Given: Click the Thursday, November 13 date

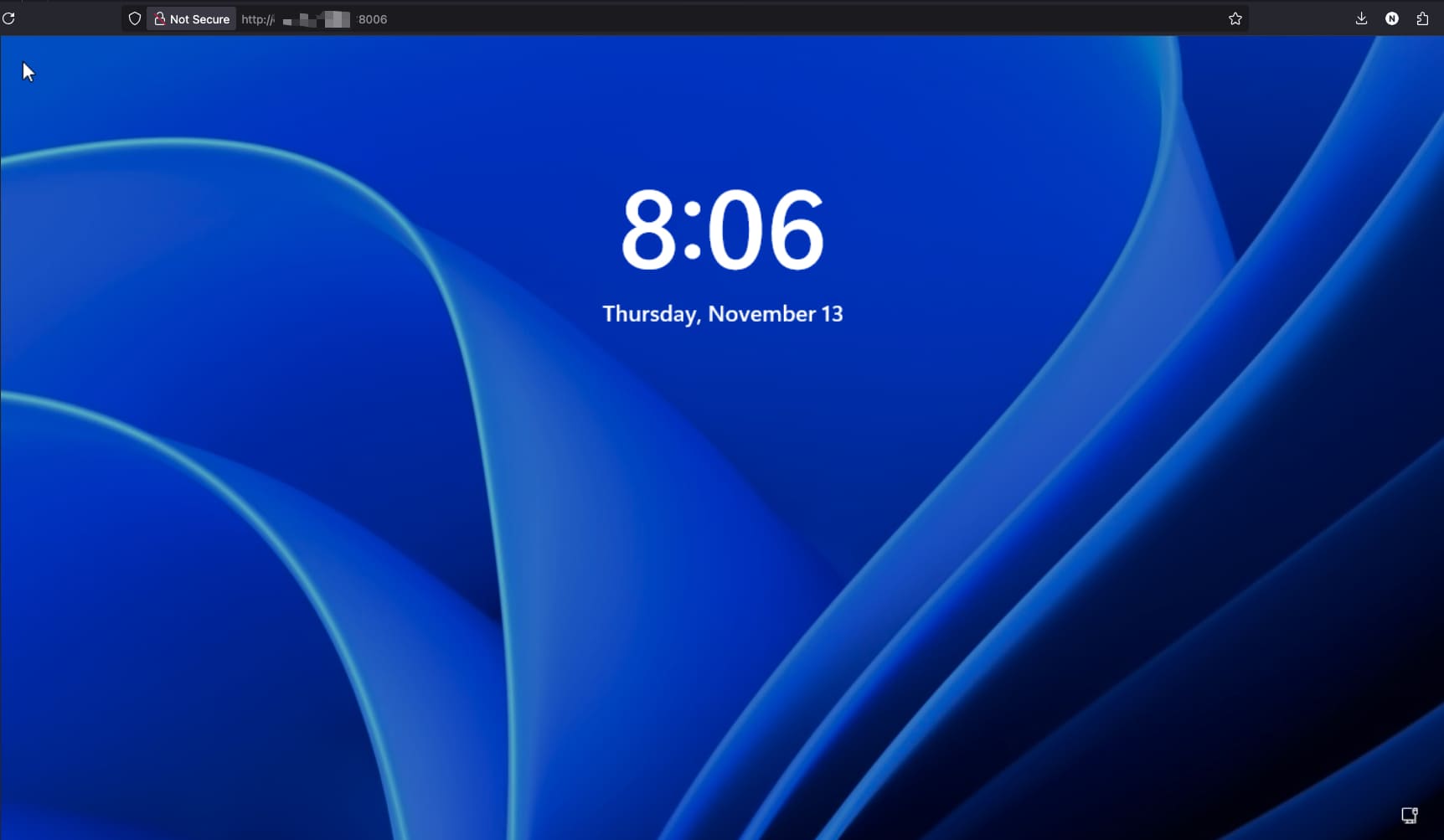Looking at the screenshot, I should click(x=722, y=314).
